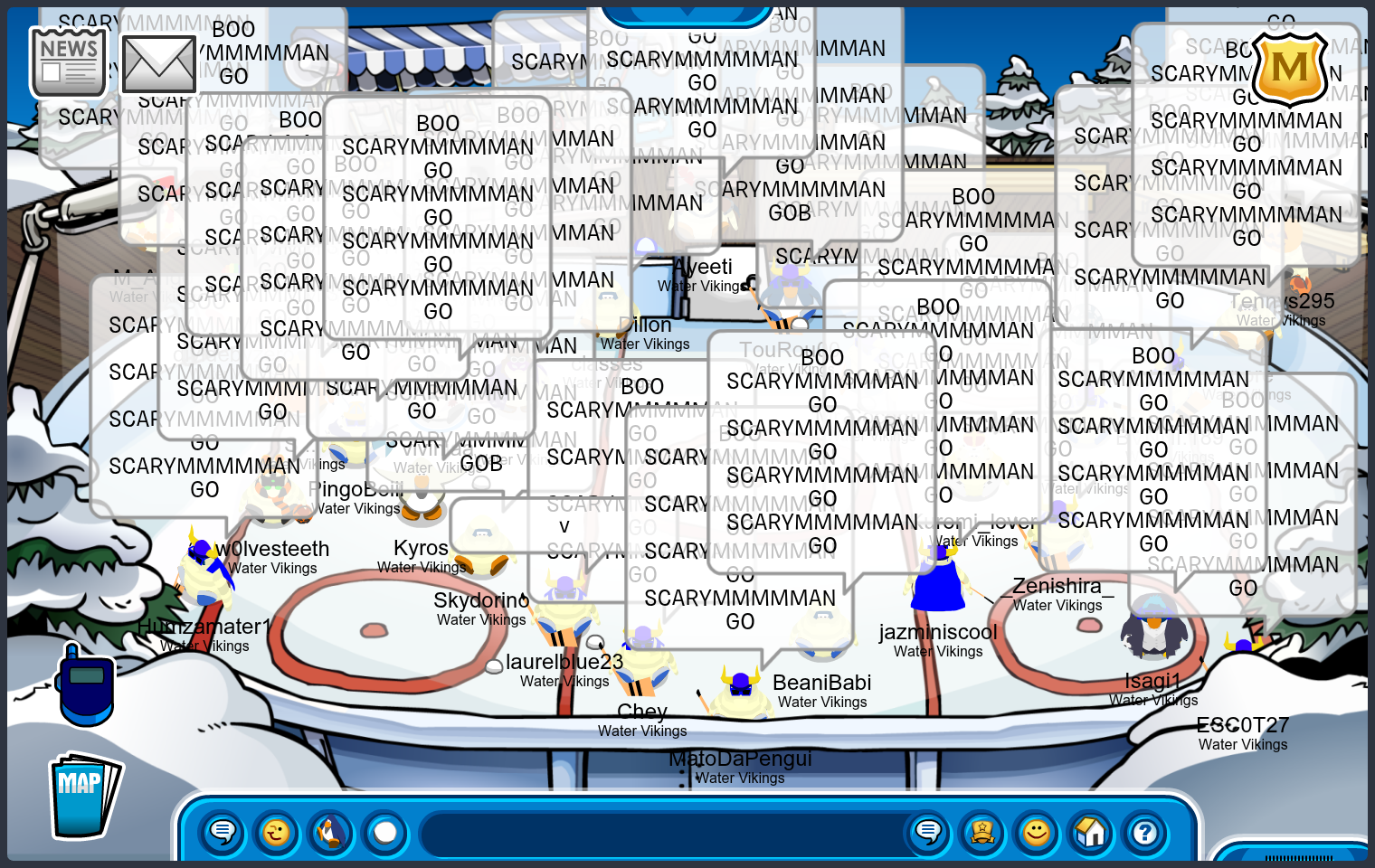This screenshot has width=1375, height=868.
Task: Click the chat message input field
Action: [x=660, y=834]
